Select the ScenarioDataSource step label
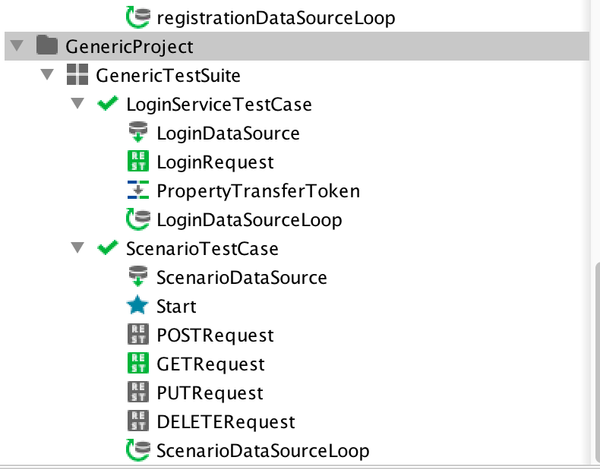The width and height of the screenshot is (600, 469). (241, 277)
